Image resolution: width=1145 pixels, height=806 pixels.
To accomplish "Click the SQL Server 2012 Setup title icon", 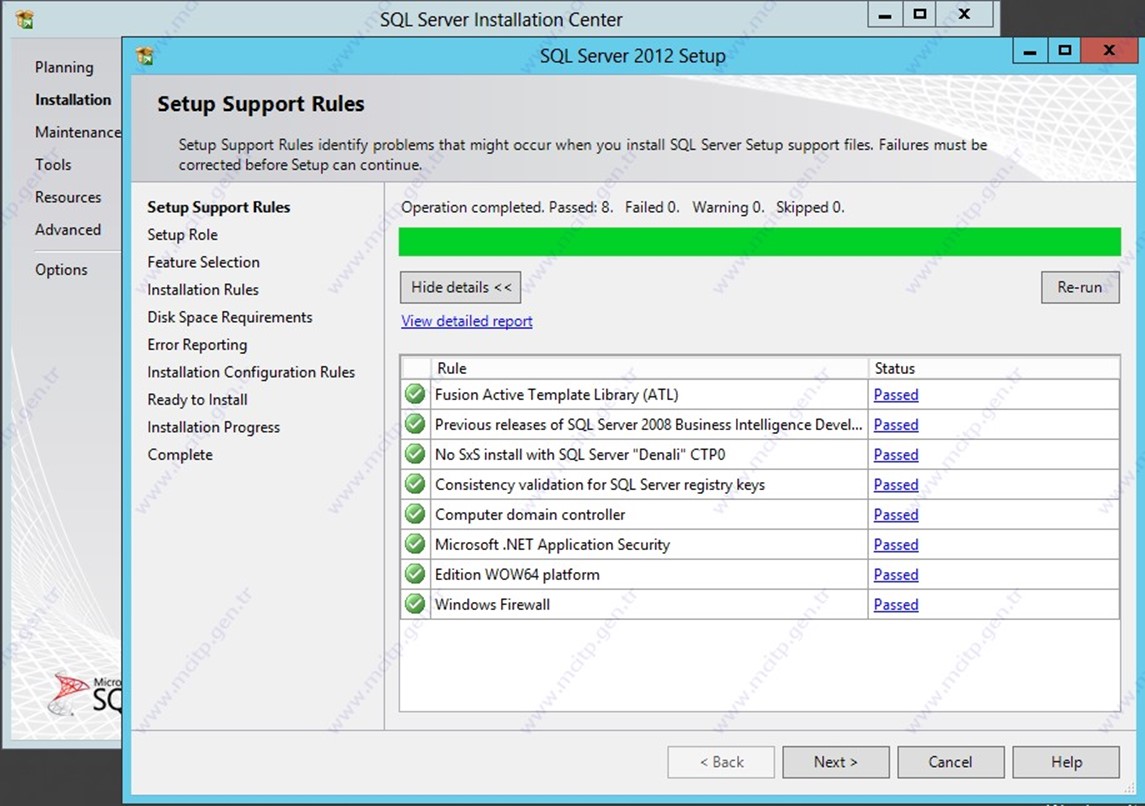I will point(145,55).
